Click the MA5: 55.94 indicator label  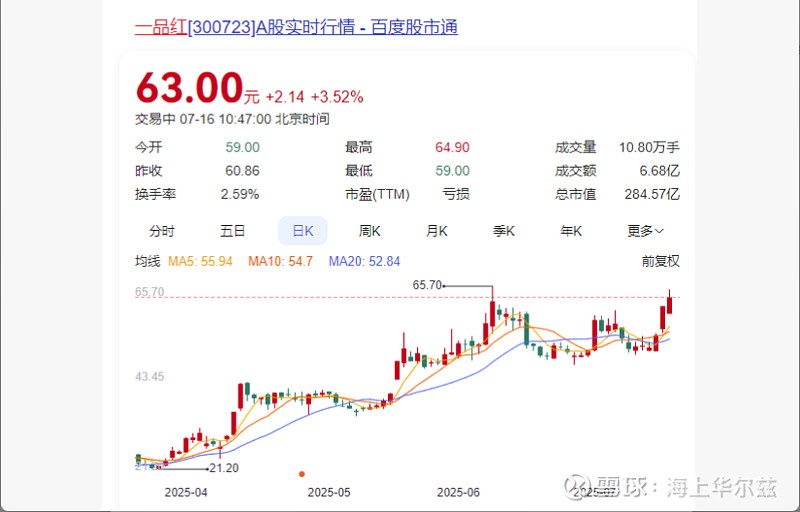[x=200, y=262]
